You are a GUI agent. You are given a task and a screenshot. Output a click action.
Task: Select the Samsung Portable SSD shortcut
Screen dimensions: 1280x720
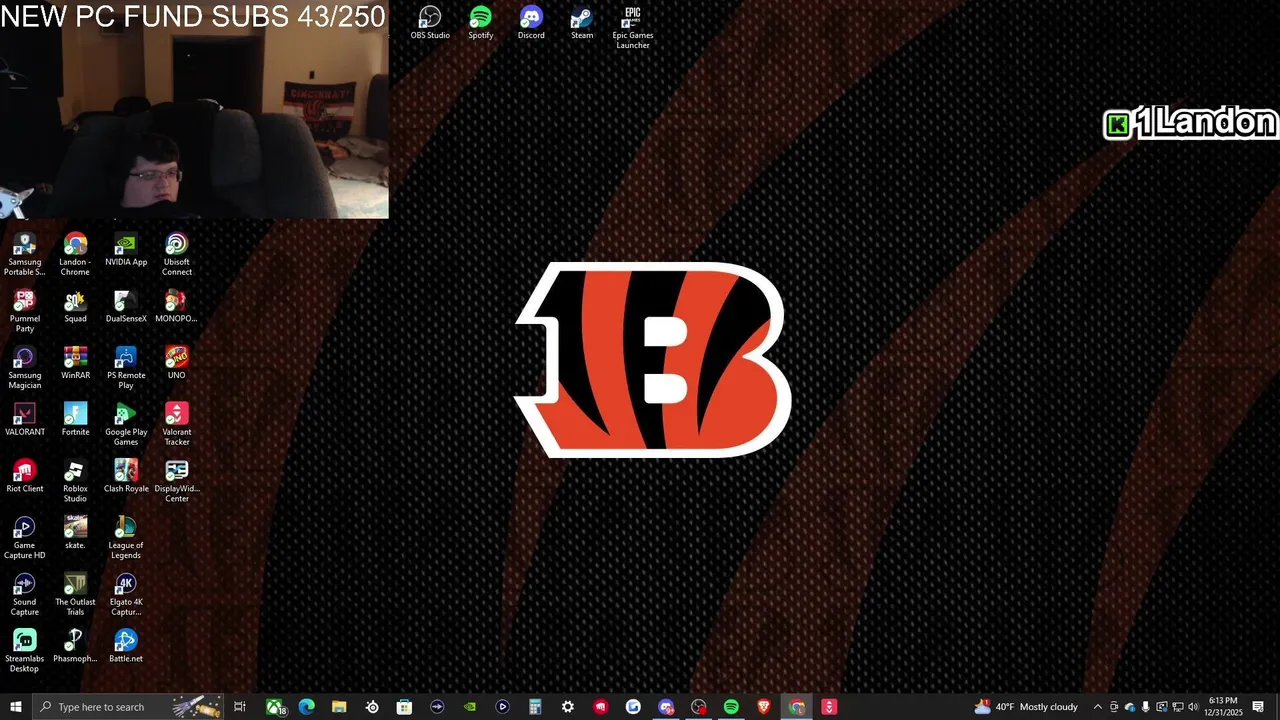(x=25, y=255)
